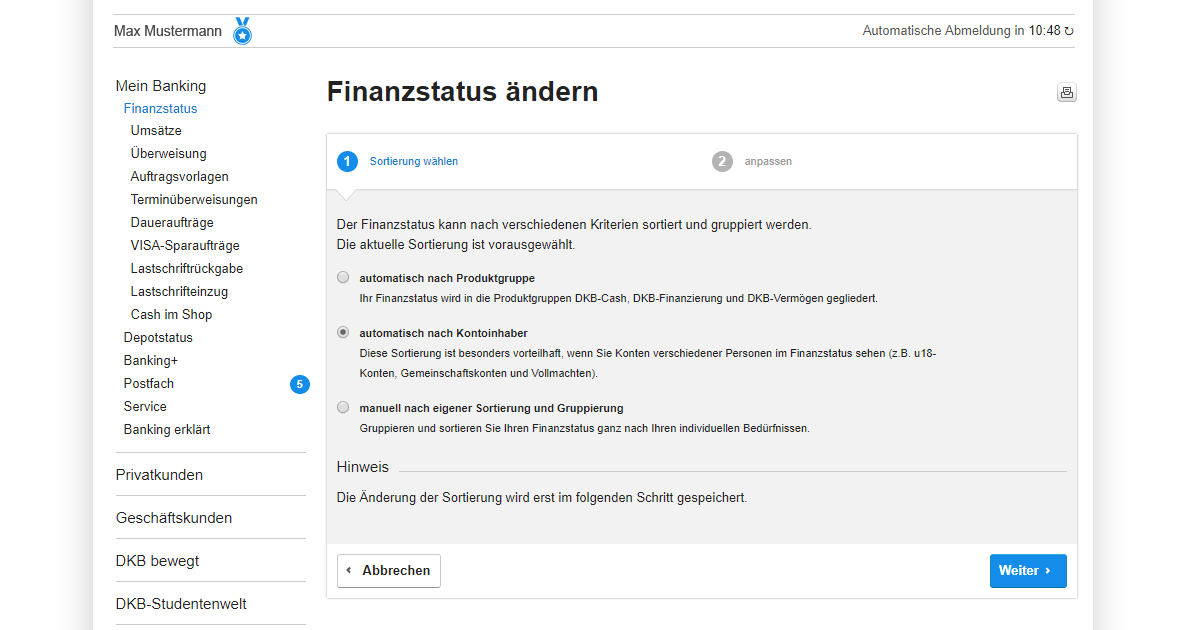Open the Umsätze menu item
Screen dimensions: 1200x630
point(156,131)
